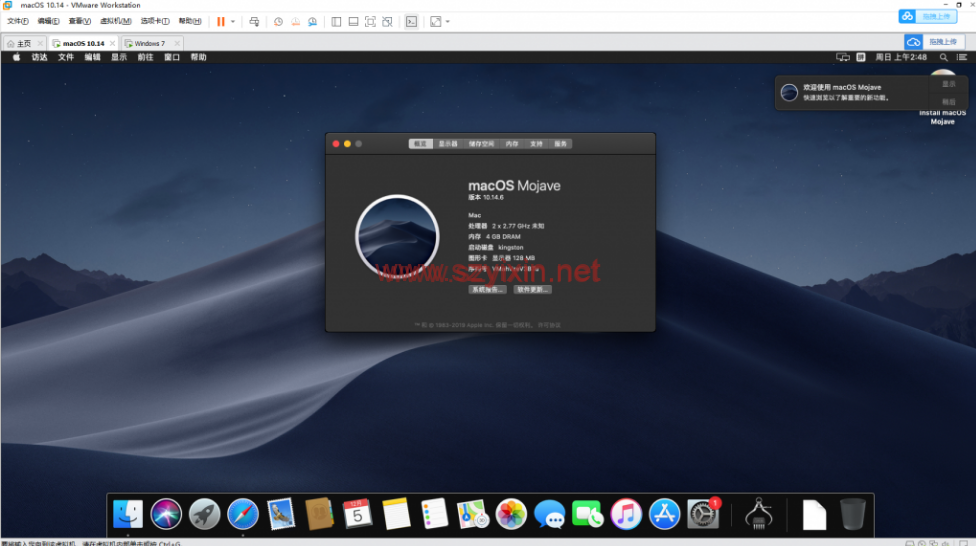Close the Windows 7 tab
This screenshot has height=546, width=976.
[x=177, y=44]
